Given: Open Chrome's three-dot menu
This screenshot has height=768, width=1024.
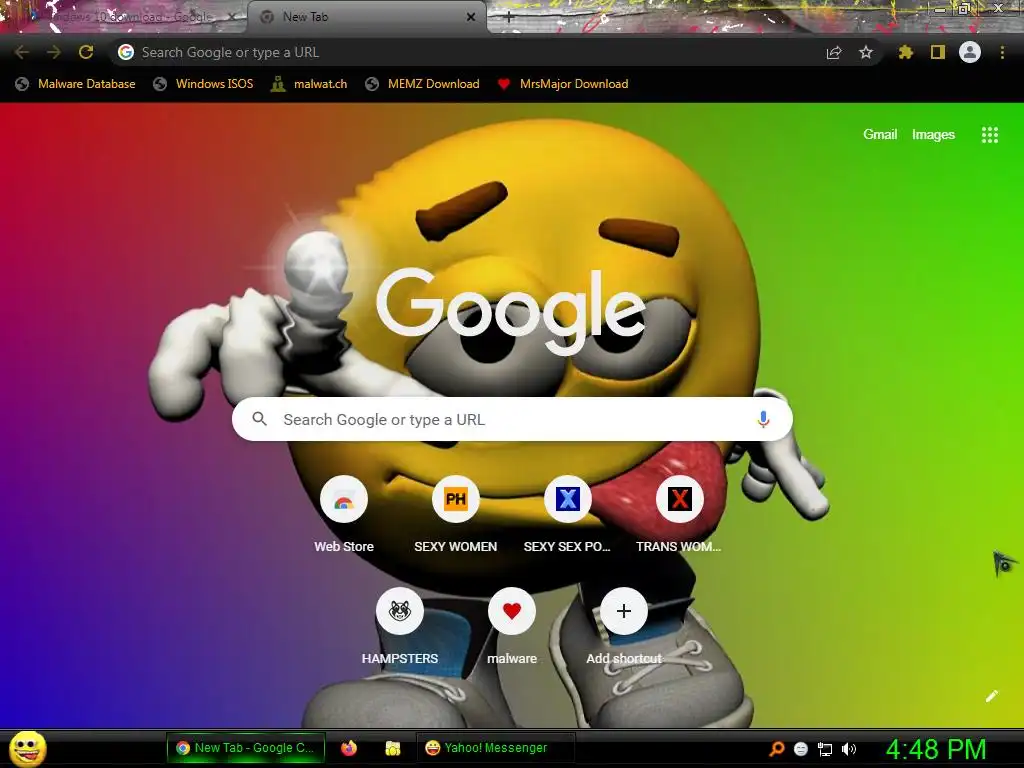Looking at the screenshot, I should point(1002,52).
